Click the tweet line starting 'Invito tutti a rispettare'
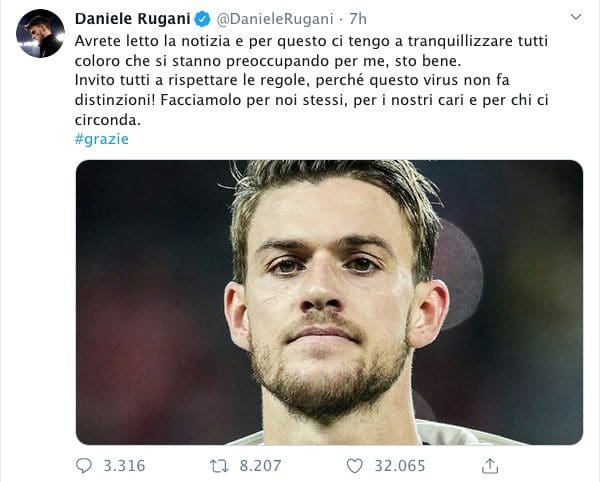Viewport: 600px width, 482px height. tap(292, 80)
